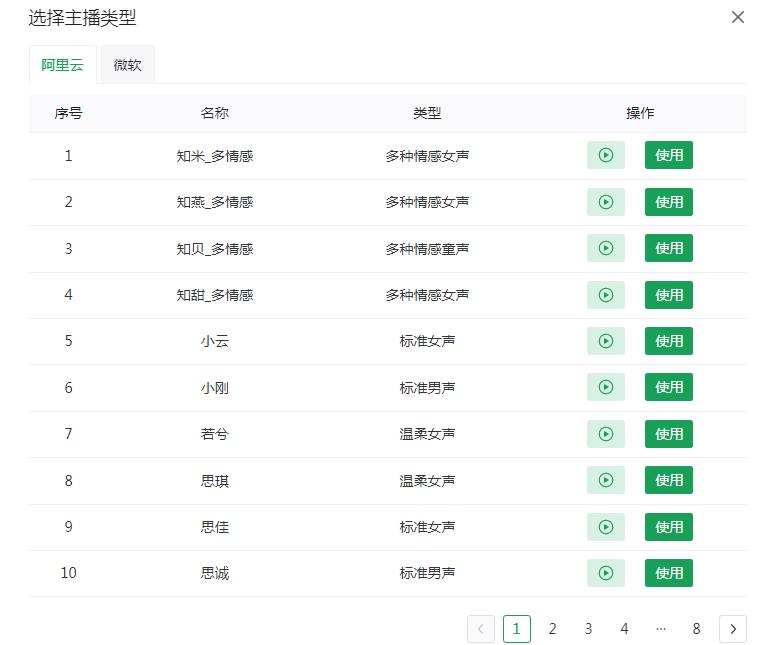Preview the voice of 知贝_多情感
762x645 pixels.
(606, 248)
